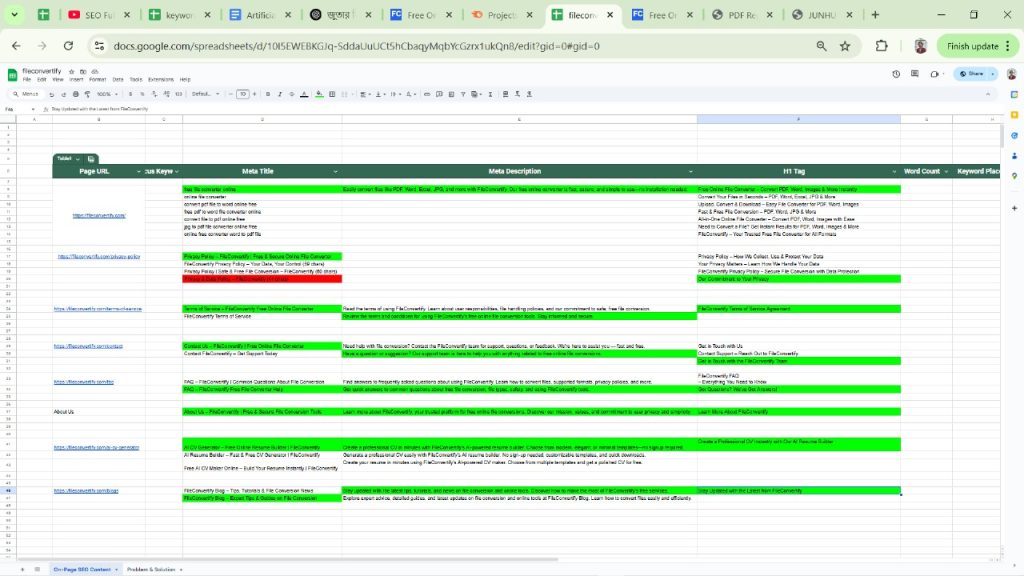1024x576 pixels.
Task: Open the Borders tool in toolbar
Action: [x=332, y=94]
